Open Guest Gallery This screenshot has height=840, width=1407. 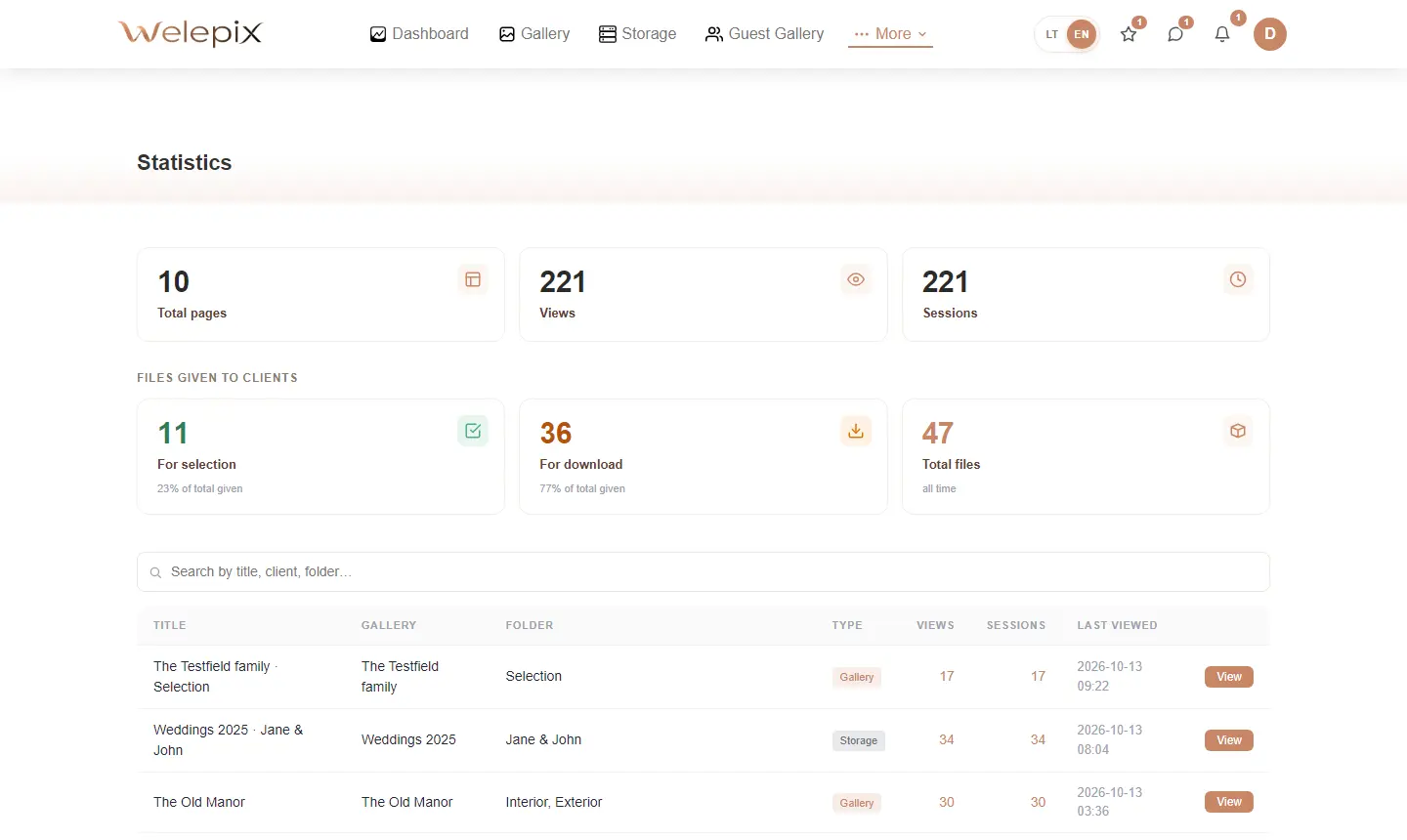[764, 34]
